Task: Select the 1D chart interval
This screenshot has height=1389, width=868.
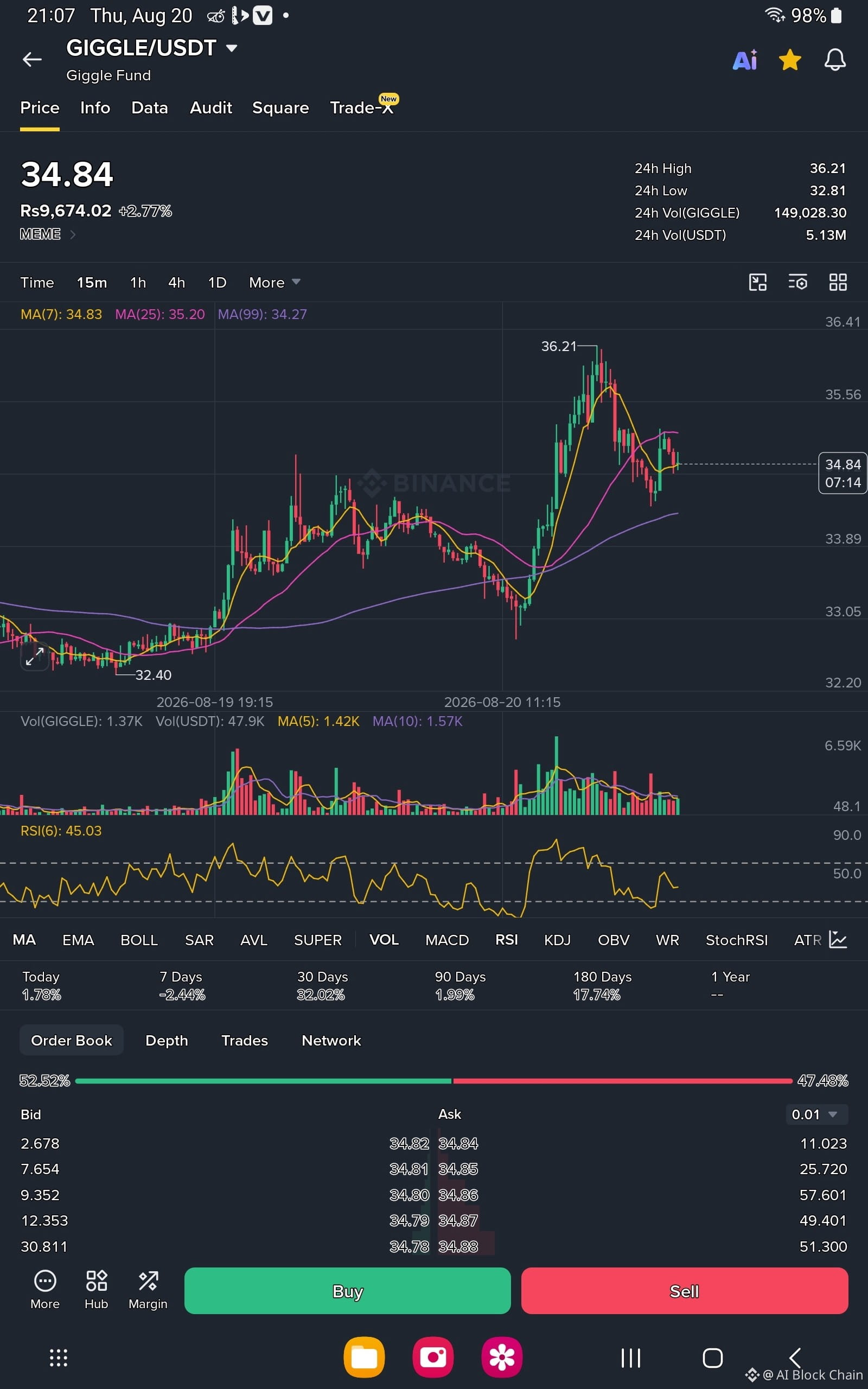Action: 217,282
